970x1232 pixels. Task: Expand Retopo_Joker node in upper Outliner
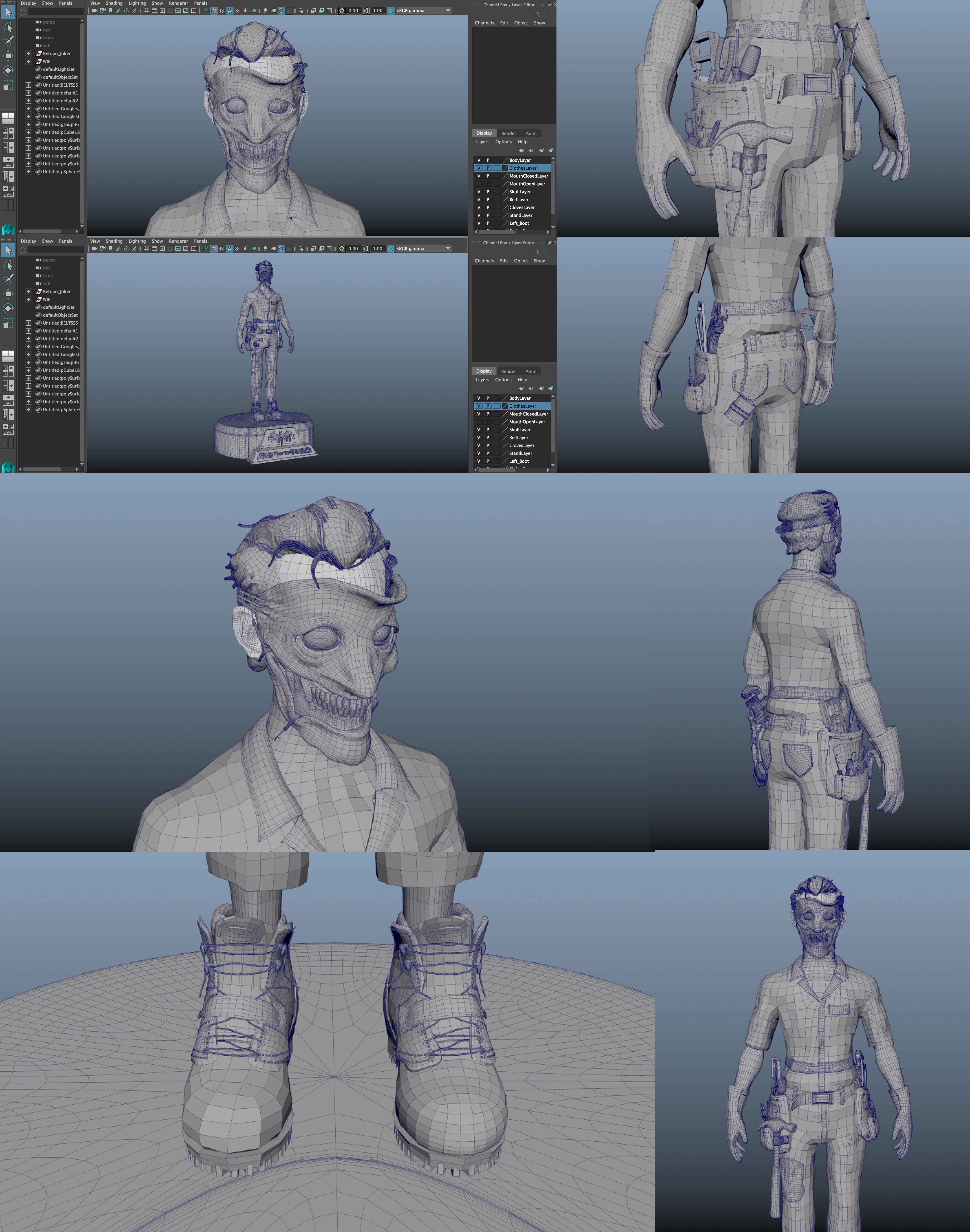pyautogui.click(x=28, y=53)
